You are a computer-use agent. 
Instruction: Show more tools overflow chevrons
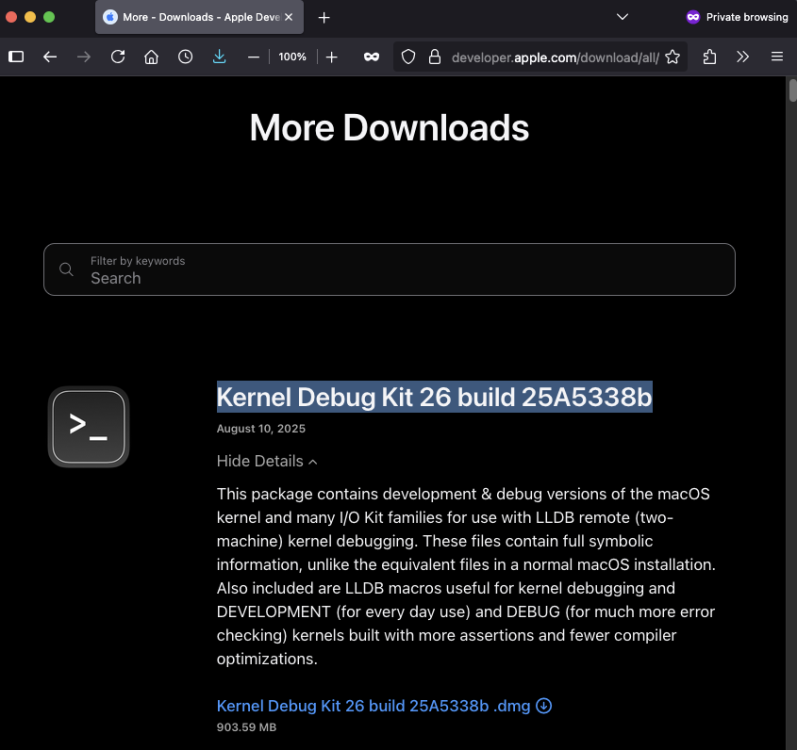(743, 57)
